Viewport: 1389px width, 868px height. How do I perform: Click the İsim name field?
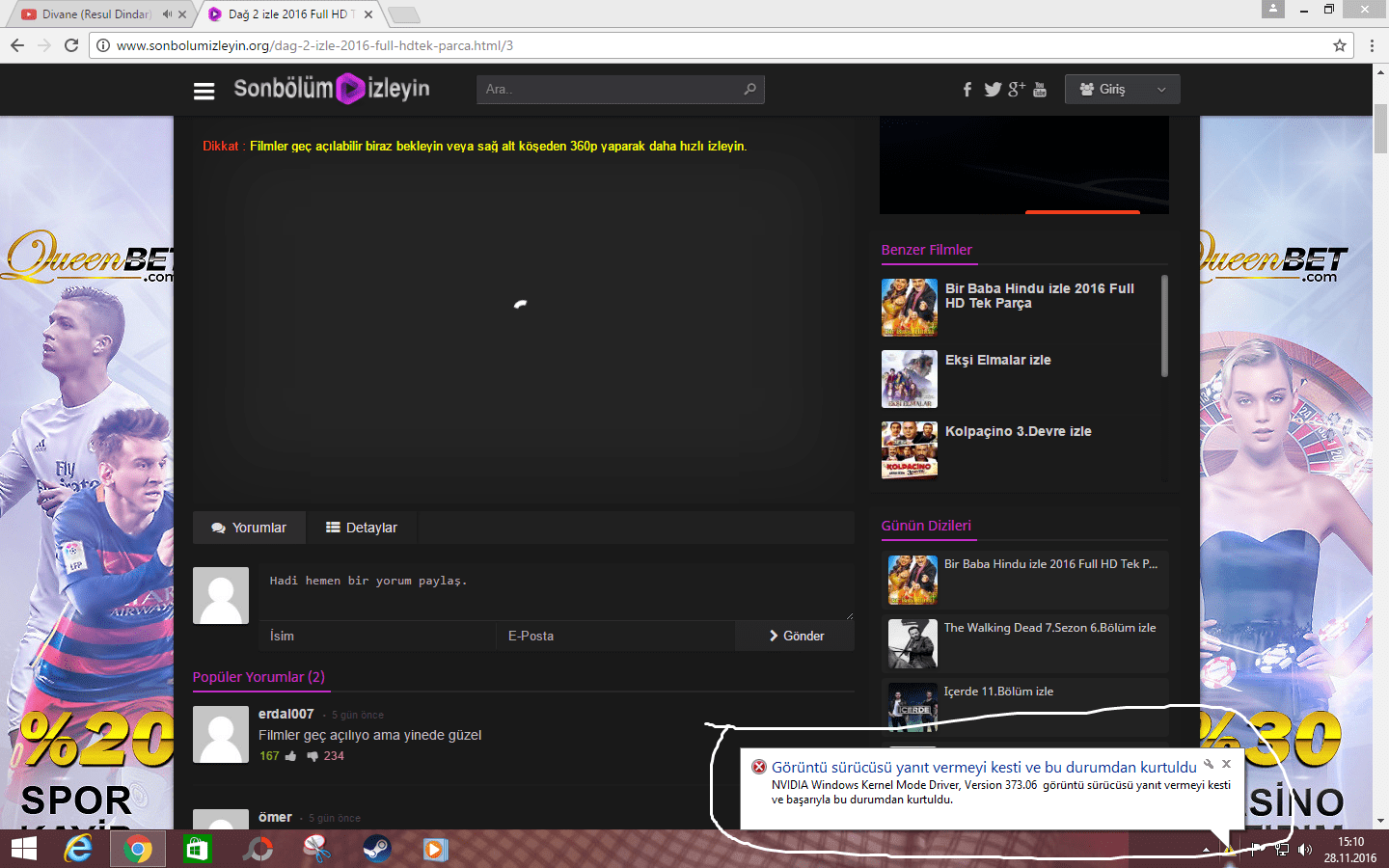coord(377,636)
